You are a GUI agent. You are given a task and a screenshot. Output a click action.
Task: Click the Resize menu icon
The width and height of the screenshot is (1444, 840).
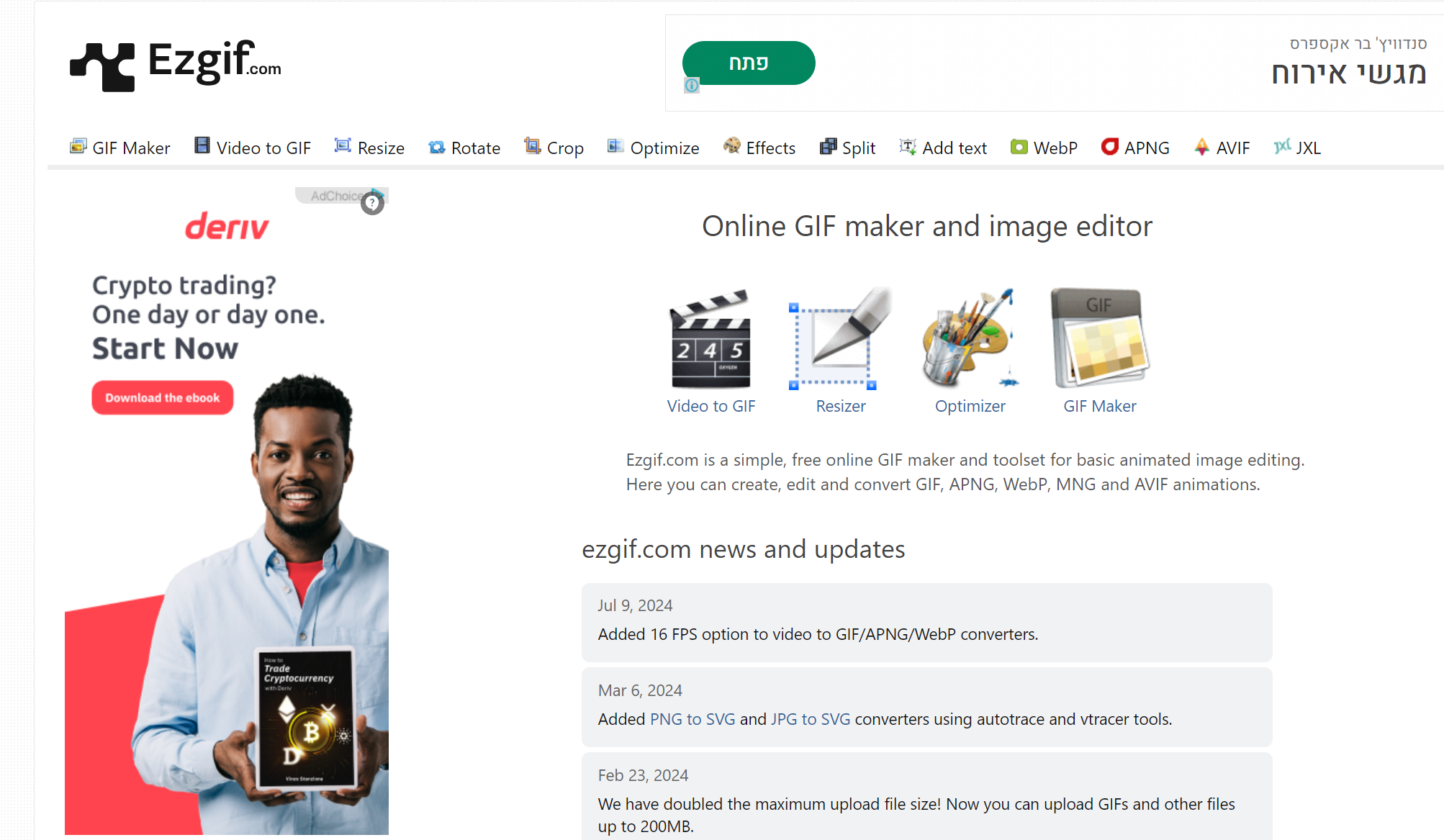point(343,146)
